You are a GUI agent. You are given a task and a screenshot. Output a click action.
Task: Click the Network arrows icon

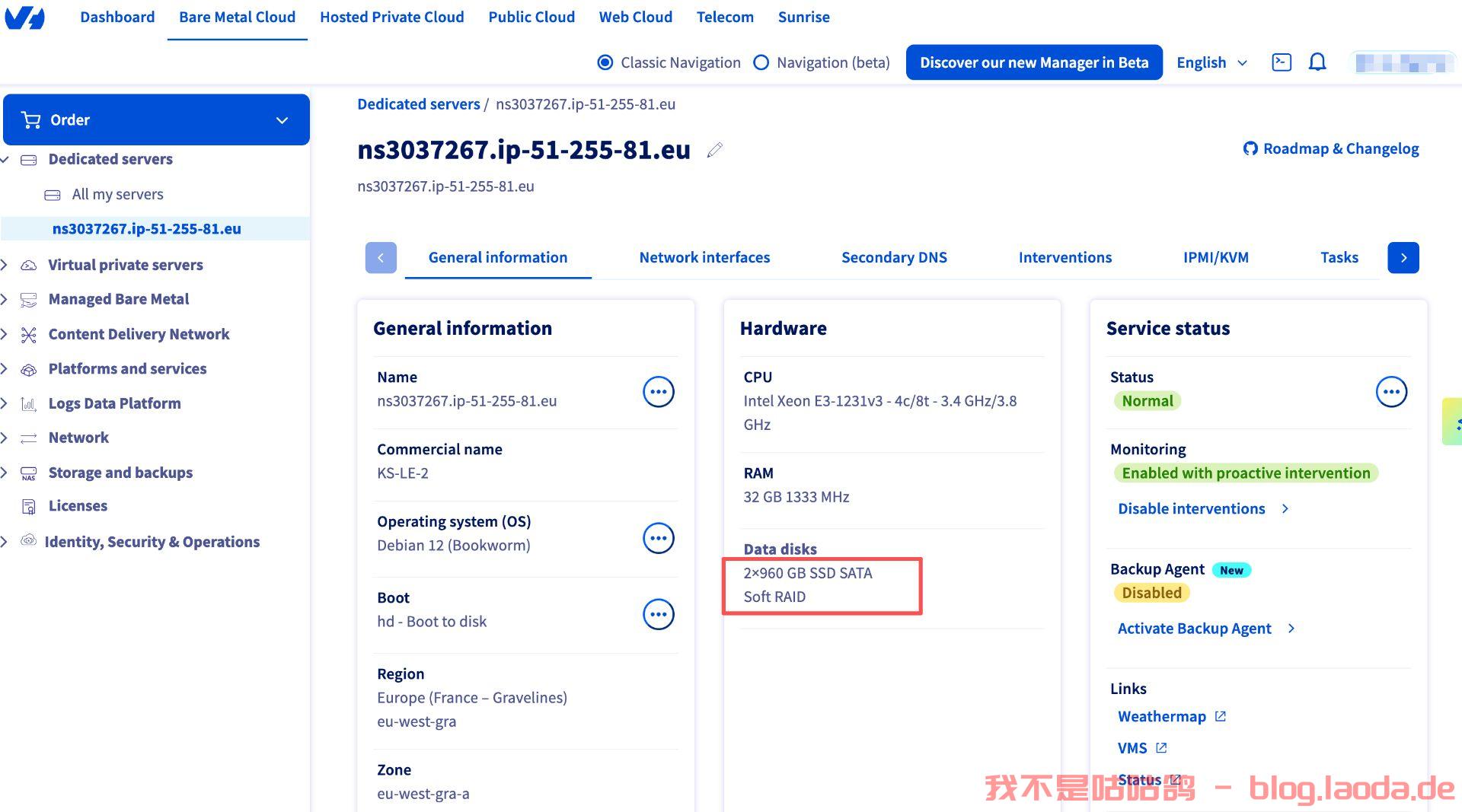pyautogui.click(x=28, y=438)
